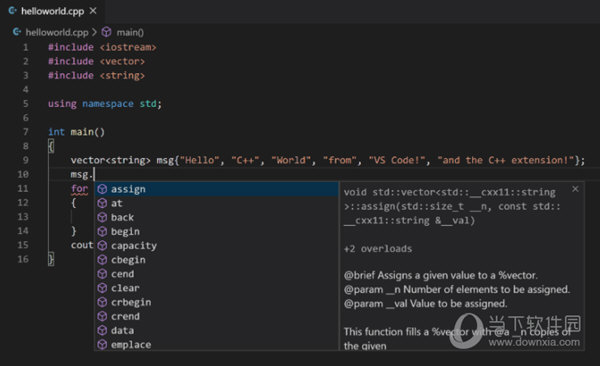The height and width of the screenshot is (366, 600).
Task: Click the '@param __val Value to be assigned' line
Action: tap(425, 304)
